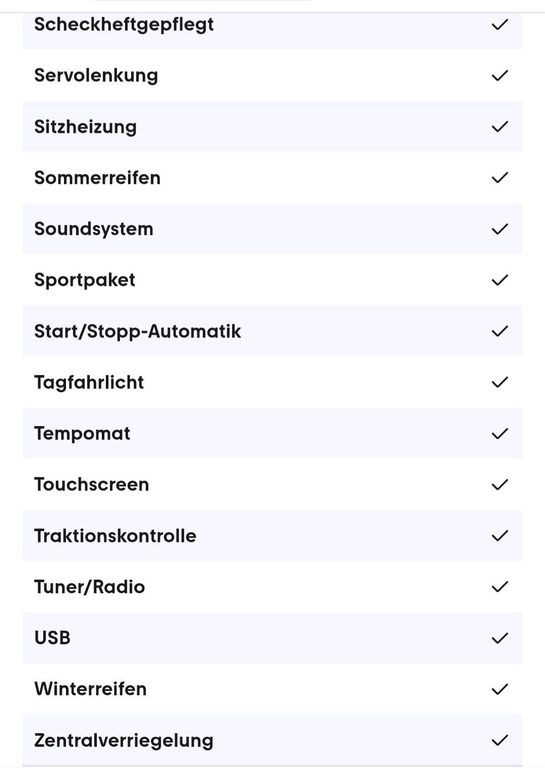The width and height of the screenshot is (545, 768).
Task: Click the Zentralverriegelung list entry
Action: pyautogui.click(x=272, y=740)
